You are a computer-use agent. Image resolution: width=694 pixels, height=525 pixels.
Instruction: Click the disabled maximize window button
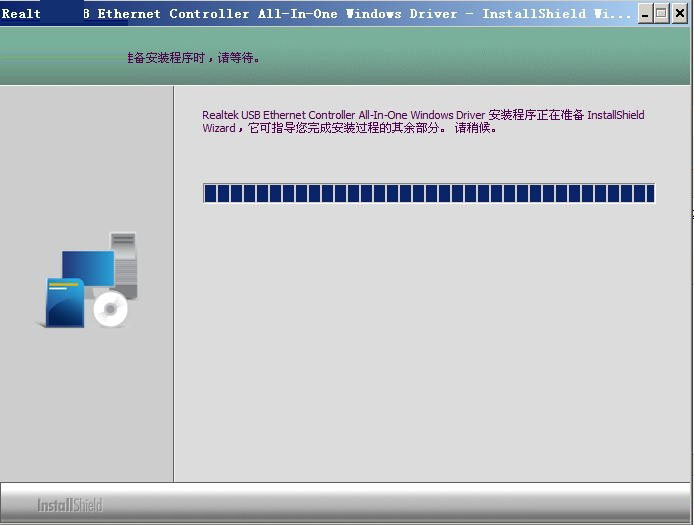661,14
